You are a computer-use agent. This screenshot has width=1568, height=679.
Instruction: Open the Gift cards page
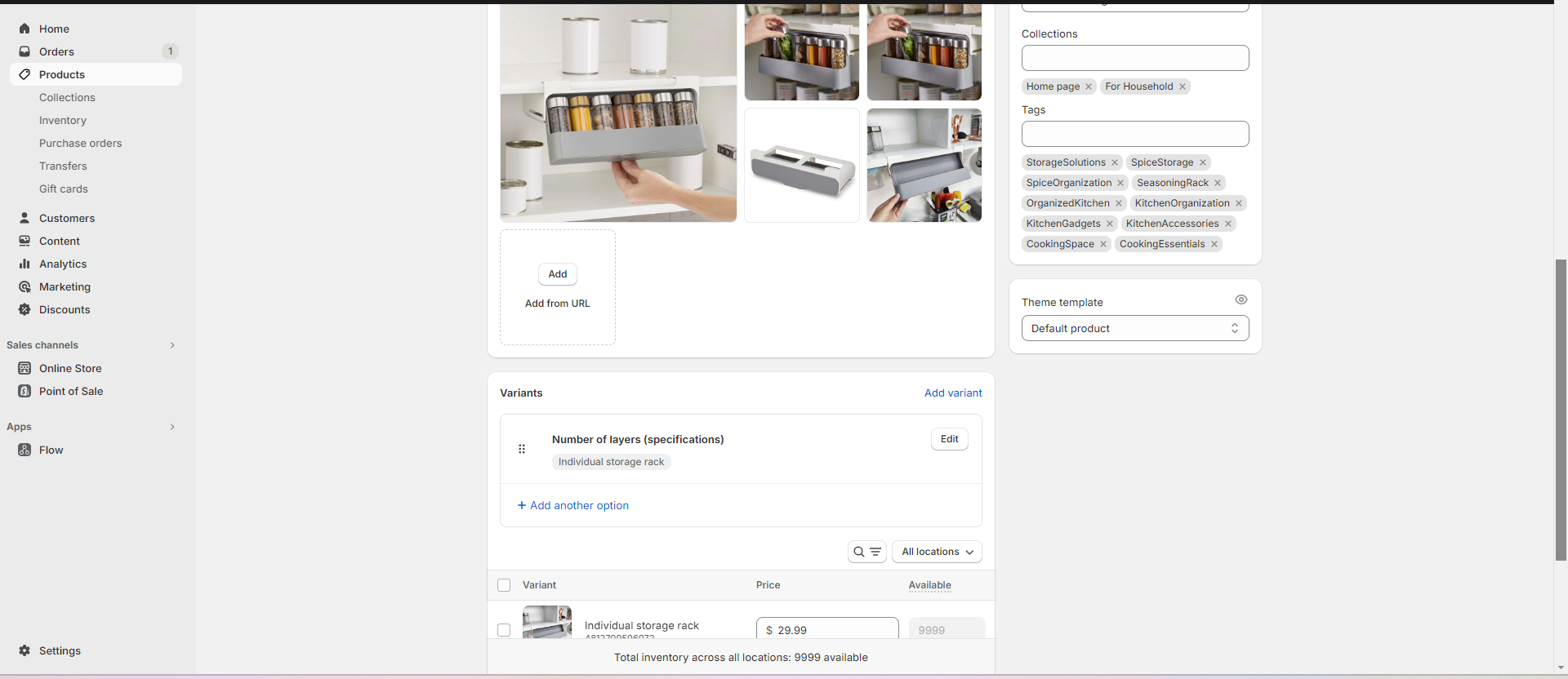(x=64, y=189)
